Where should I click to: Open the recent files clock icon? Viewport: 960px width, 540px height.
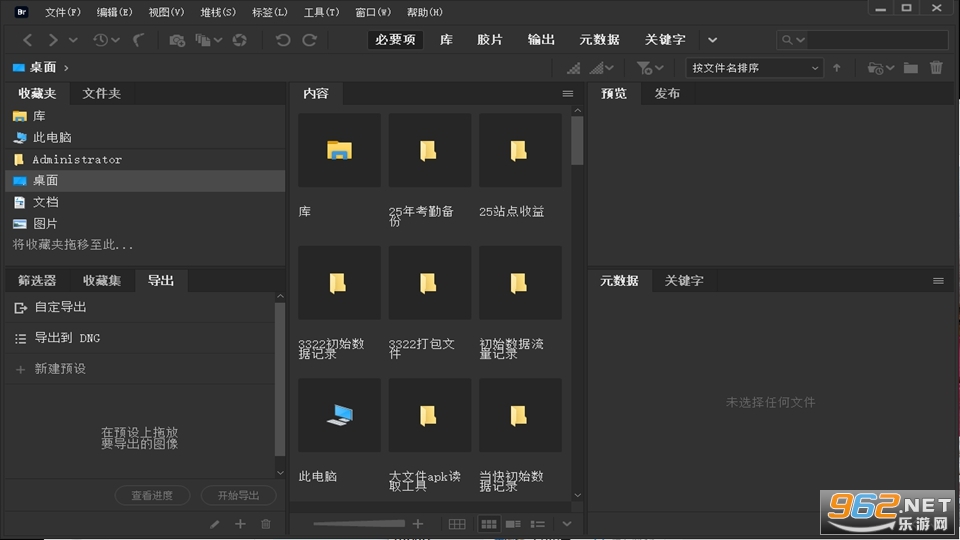pyautogui.click(x=100, y=40)
